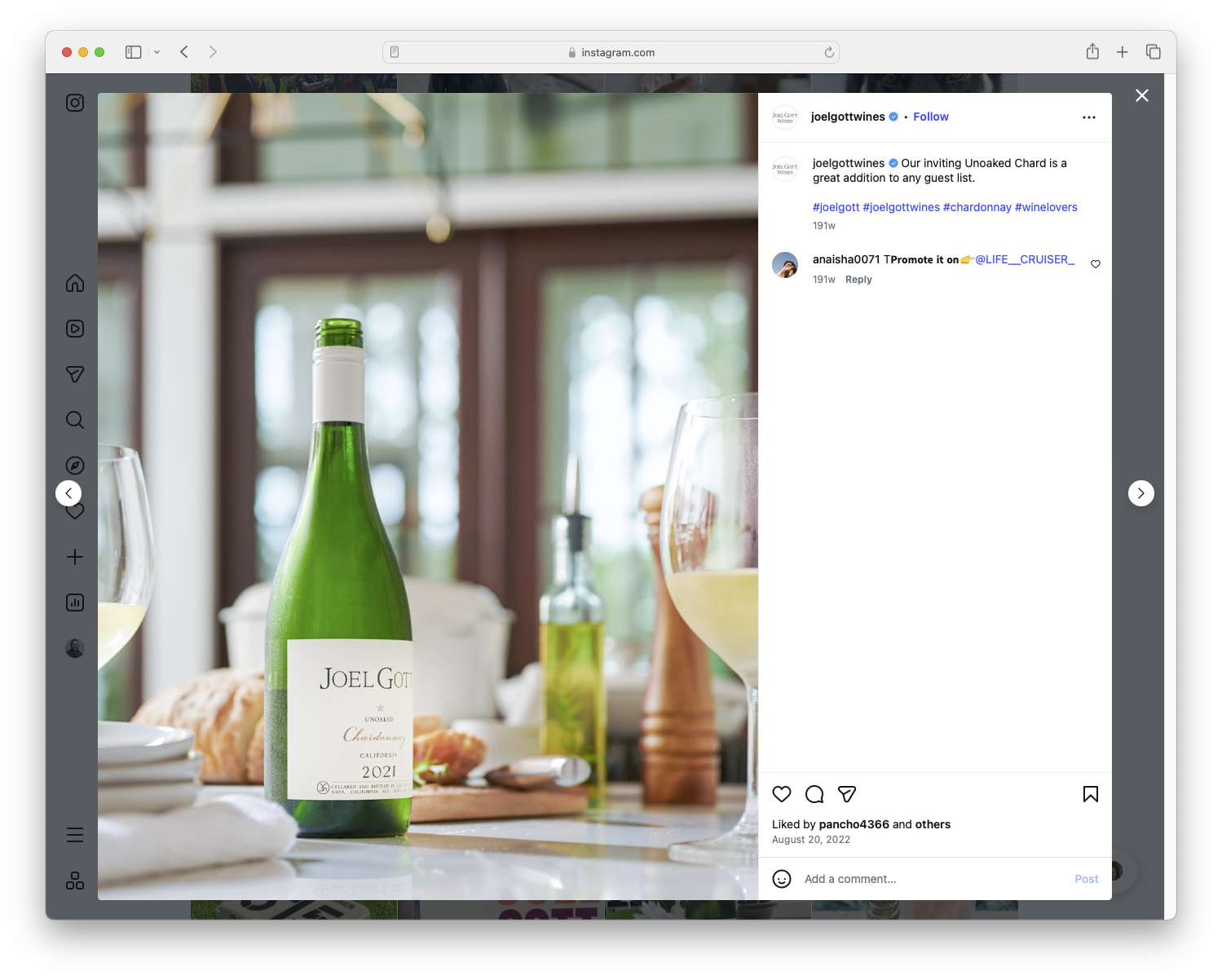This screenshot has width=1222, height=980.
Task: Expand Safari sidebar dropdown chevron
Action: (157, 52)
